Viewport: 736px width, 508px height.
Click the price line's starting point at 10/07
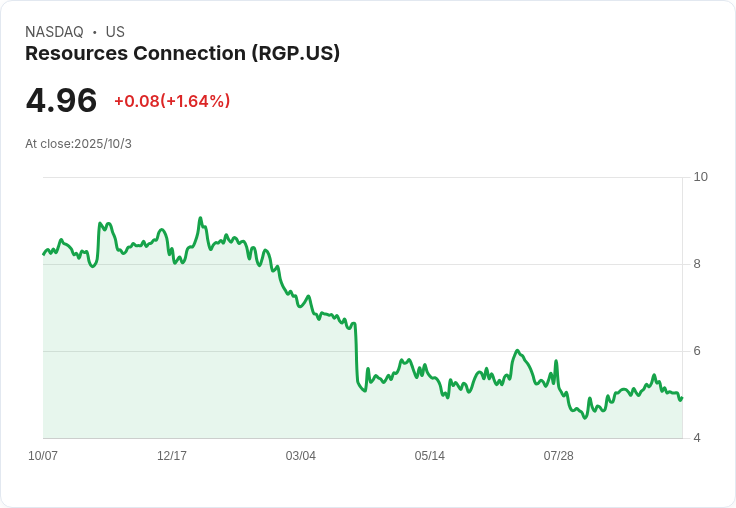[x=44, y=254]
